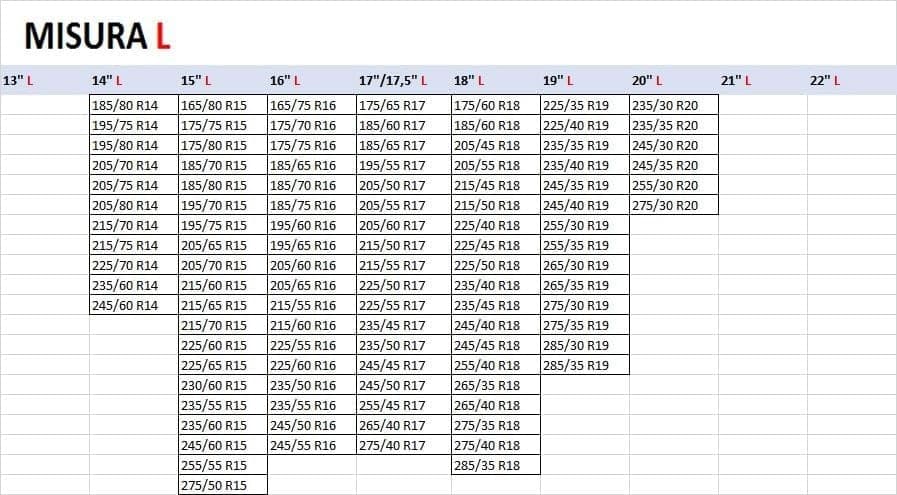Image resolution: width=897 pixels, height=495 pixels.
Task: Select the 20" L header cell
Action: point(674,81)
